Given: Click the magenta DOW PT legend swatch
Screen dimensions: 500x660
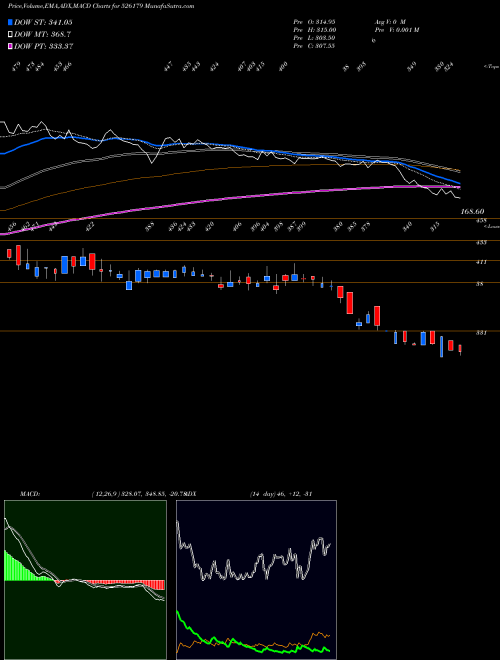Looking at the screenshot, I should (x=10, y=46).
